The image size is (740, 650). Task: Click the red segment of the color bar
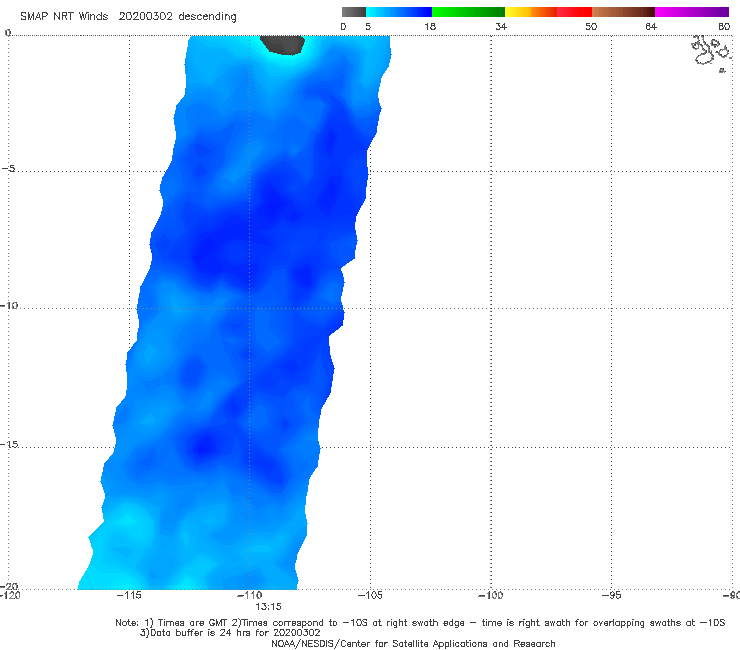tap(574, 12)
